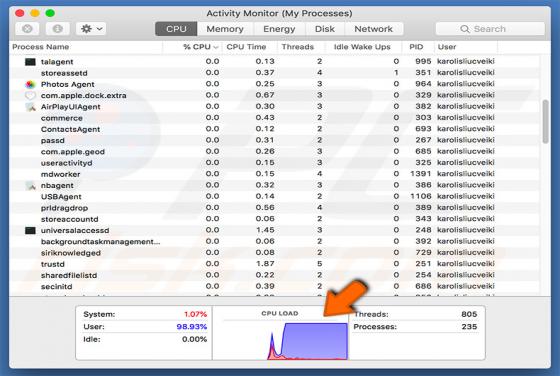Select the useractivityd process row
Screen dimensions: 560x376
274,163
